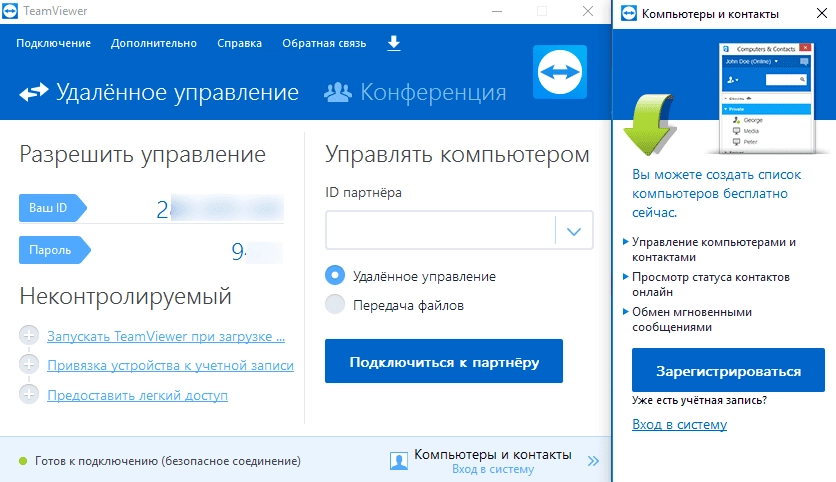This screenshot has height=482, width=836.
Task: Click the people icon beside Конференция
Action: (x=338, y=92)
